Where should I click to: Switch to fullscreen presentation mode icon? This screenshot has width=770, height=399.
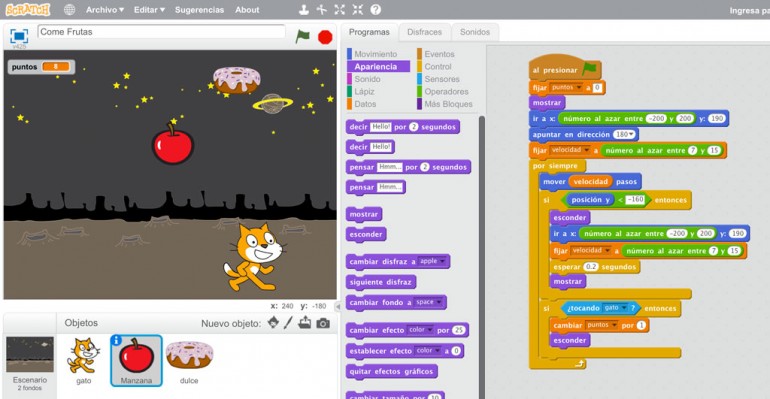pyautogui.click(x=19, y=36)
